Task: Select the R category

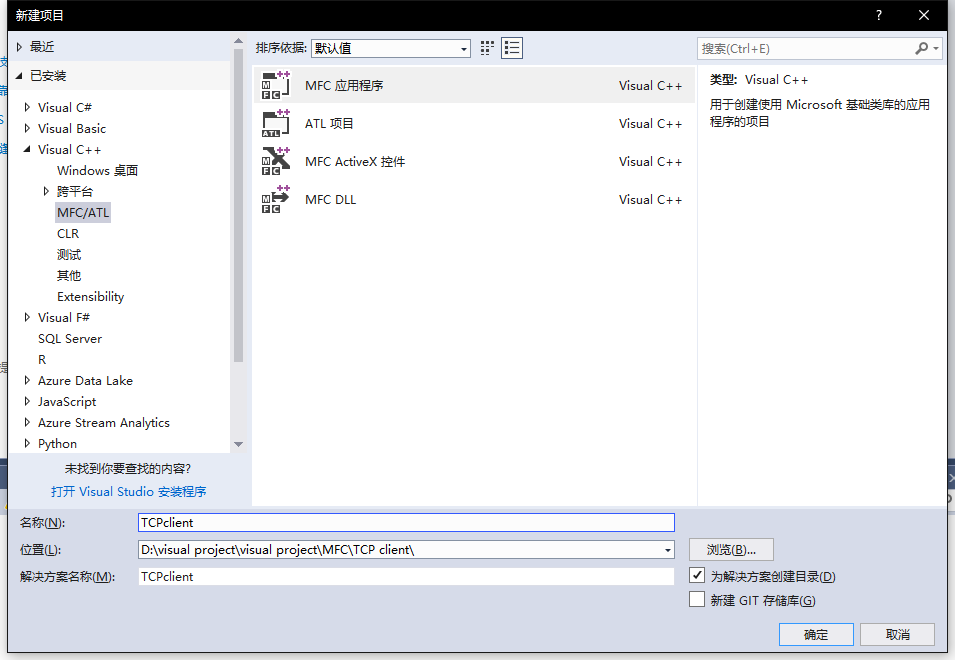Action: (42, 359)
